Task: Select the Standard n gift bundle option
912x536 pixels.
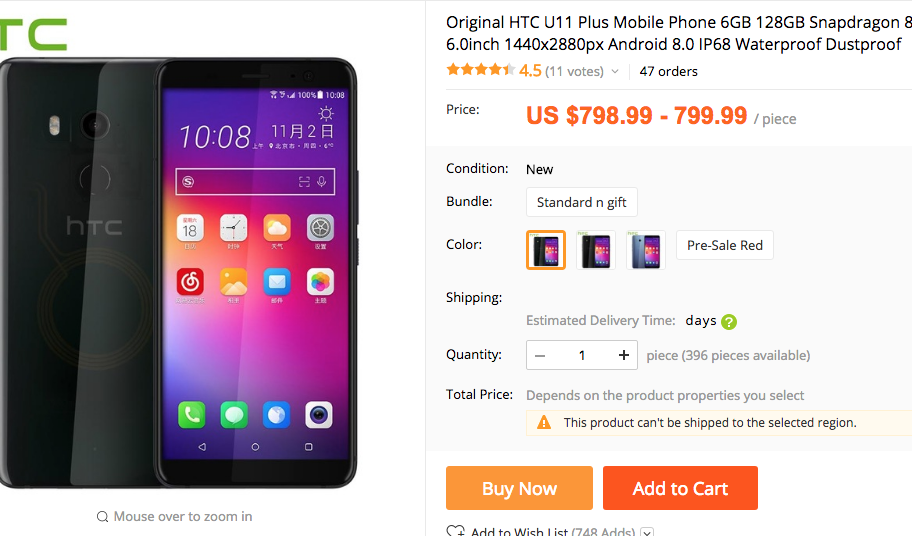Action: (582, 202)
